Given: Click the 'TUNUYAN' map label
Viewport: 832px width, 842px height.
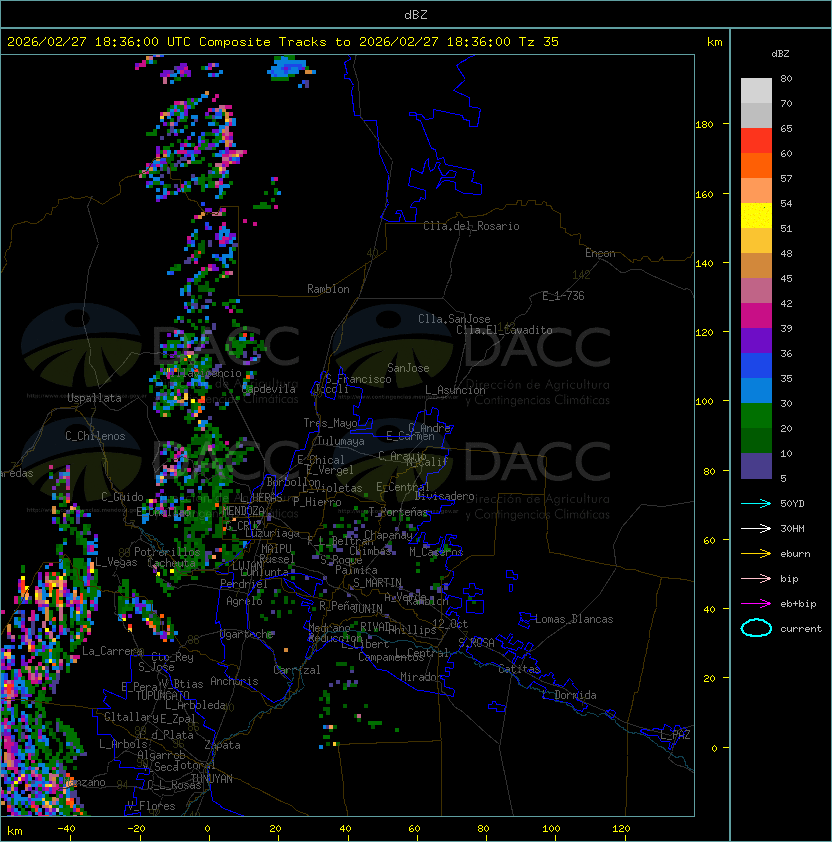Looking at the screenshot, I should pyautogui.click(x=212, y=778).
